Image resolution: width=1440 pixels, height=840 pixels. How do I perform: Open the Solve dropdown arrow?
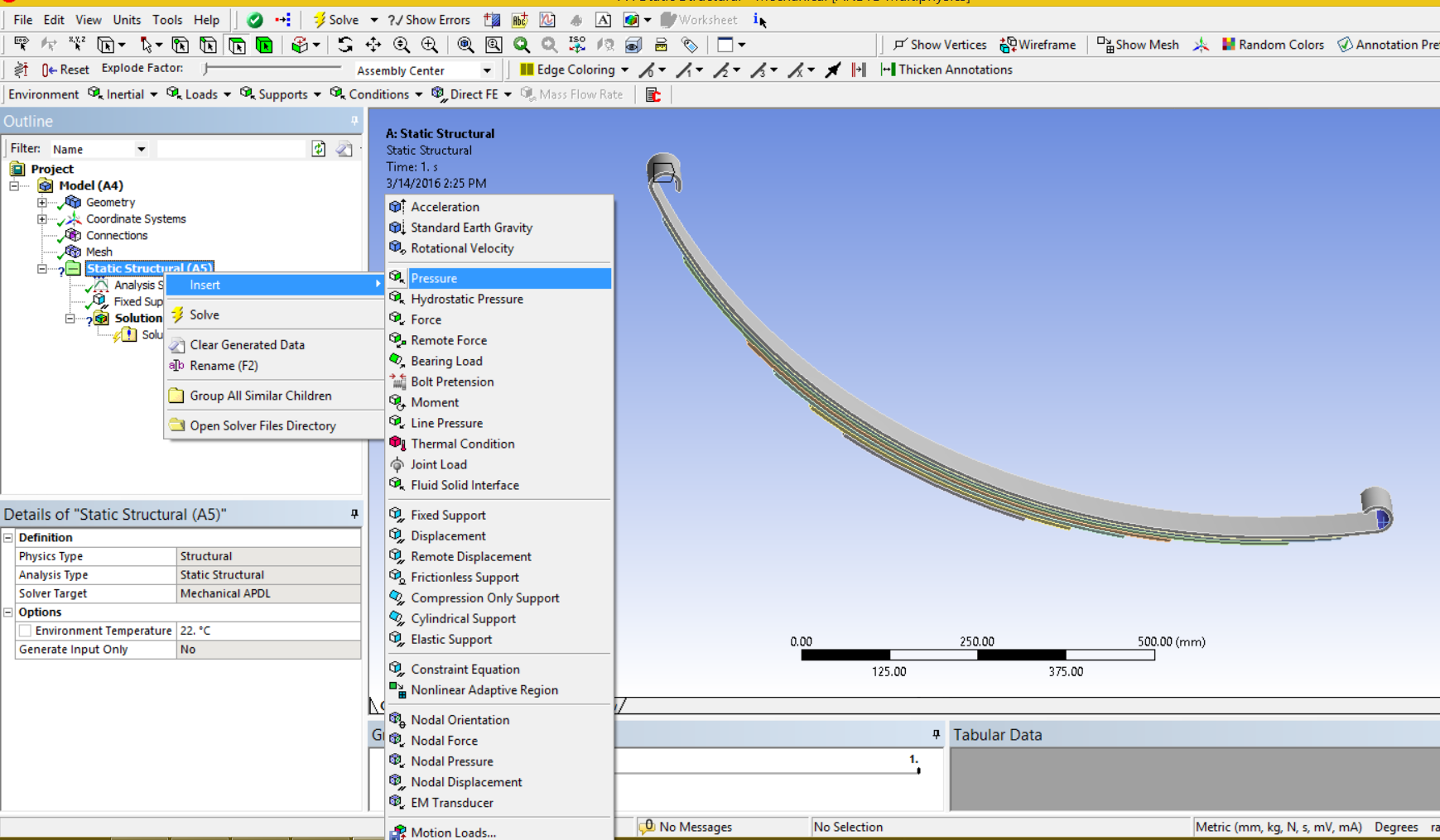click(x=373, y=20)
